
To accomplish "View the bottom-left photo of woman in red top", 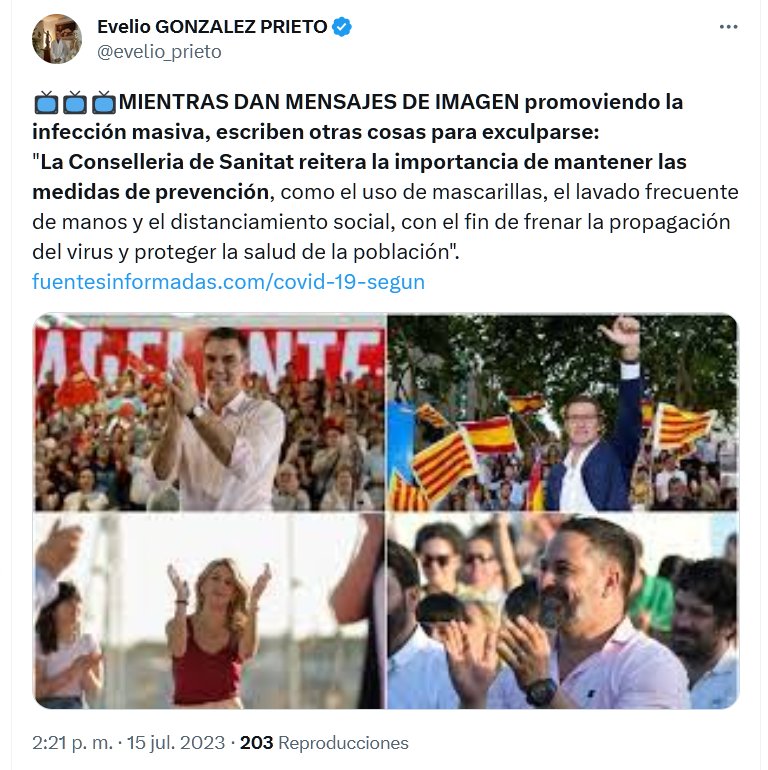I will [x=209, y=610].
